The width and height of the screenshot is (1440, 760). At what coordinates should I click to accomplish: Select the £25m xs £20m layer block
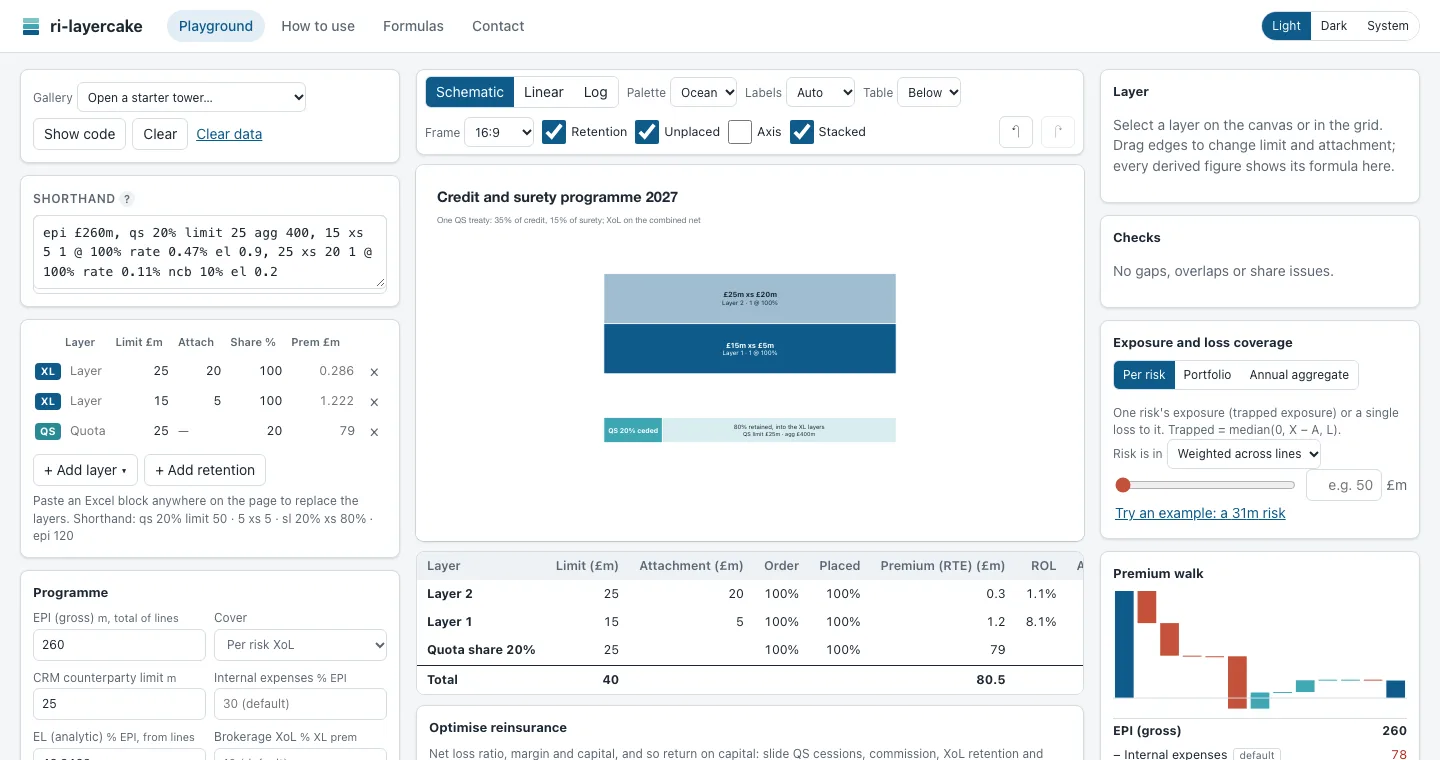[750, 298]
